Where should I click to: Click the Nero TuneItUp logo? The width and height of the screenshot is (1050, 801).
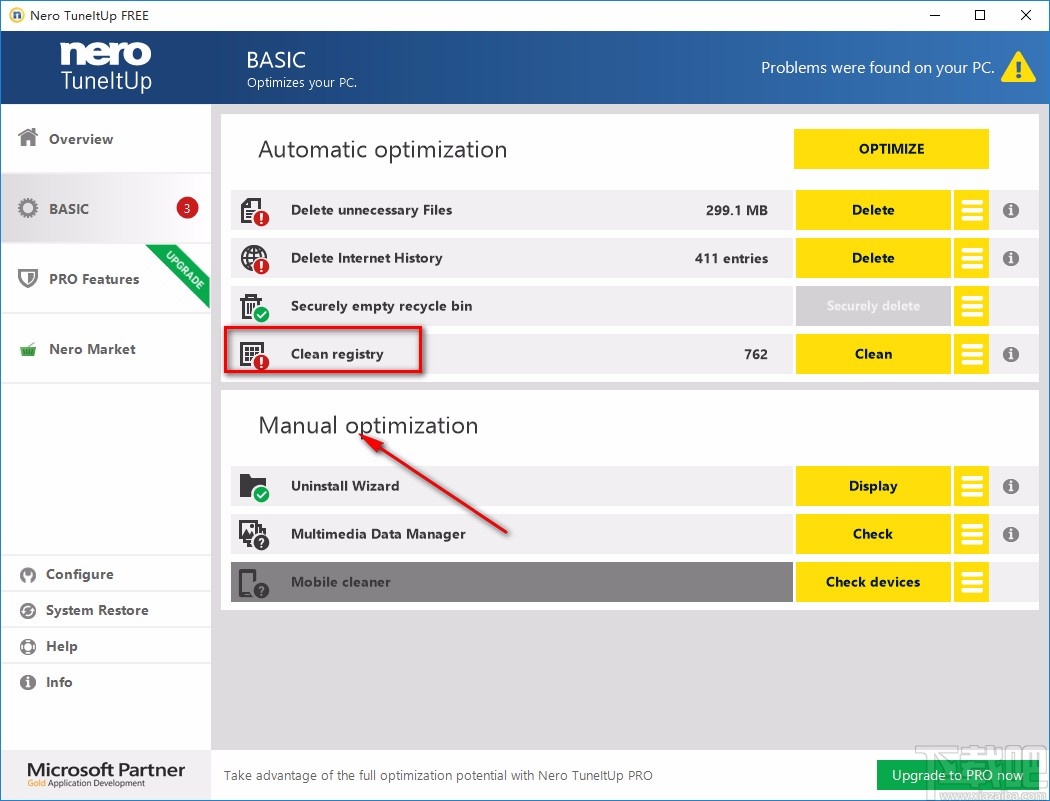click(x=106, y=66)
